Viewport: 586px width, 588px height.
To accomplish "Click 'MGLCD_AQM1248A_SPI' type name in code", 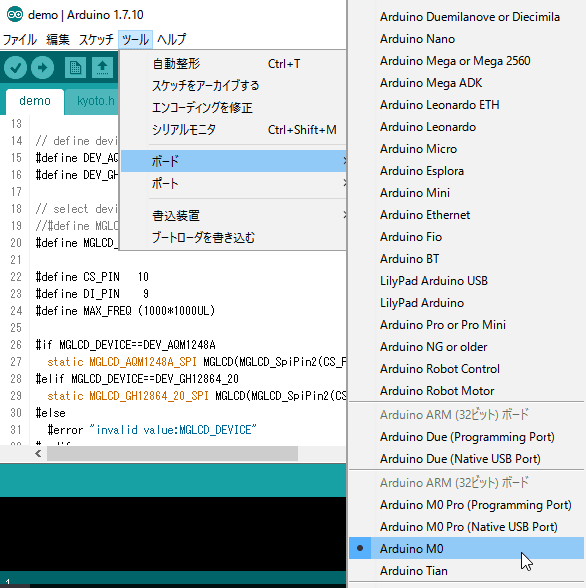I will tap(143, 362).
